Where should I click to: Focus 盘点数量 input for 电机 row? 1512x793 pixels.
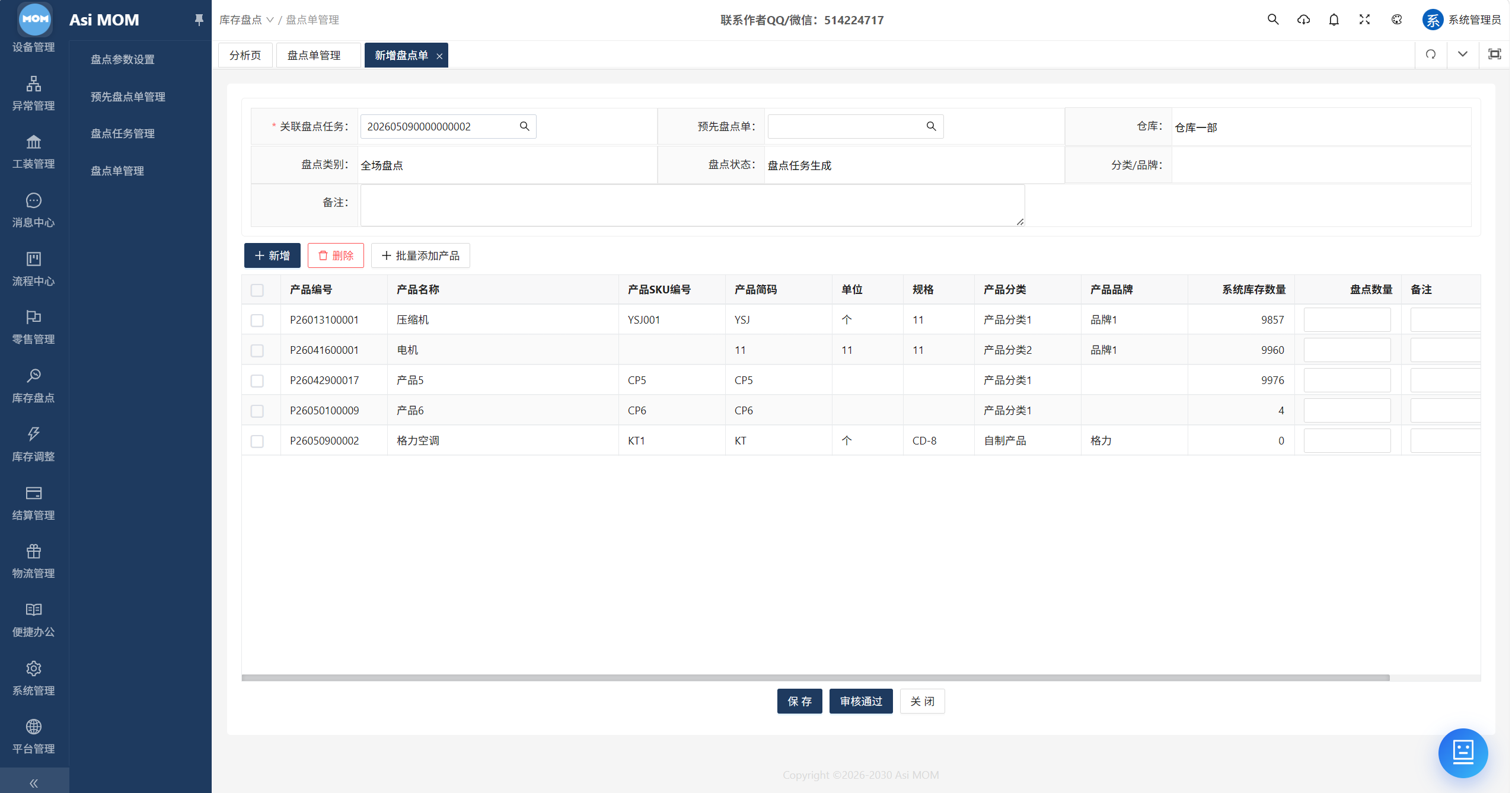tap(1347, 350)
